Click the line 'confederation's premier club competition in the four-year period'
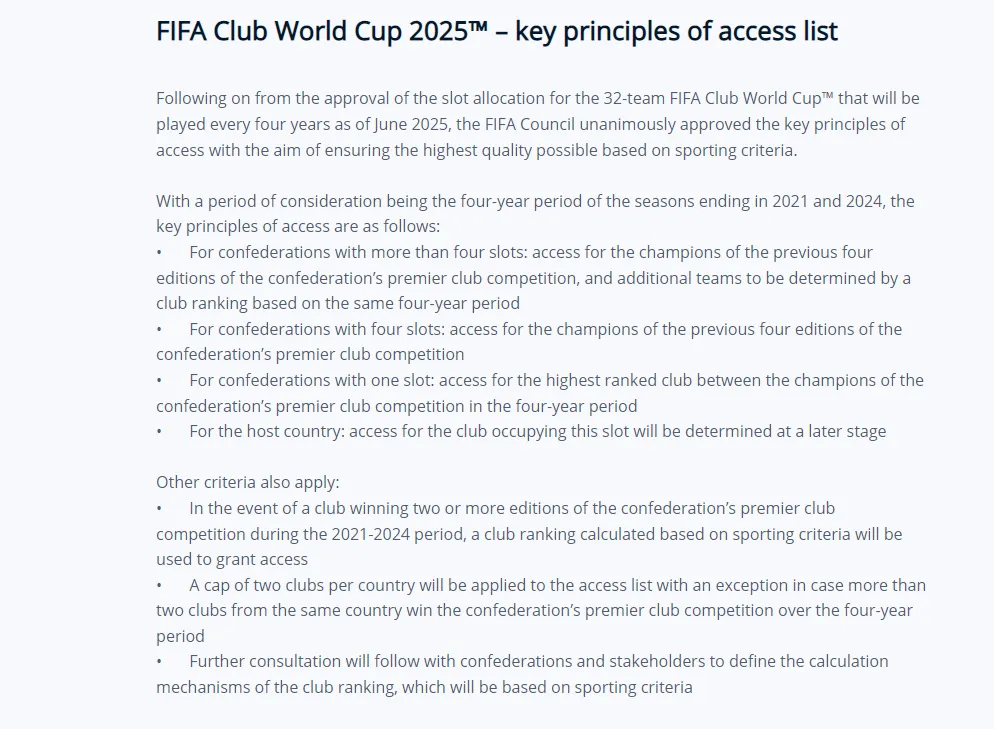The height and width of the screenshot is (729, 994). pyautogui.click(x=396, y=406)
